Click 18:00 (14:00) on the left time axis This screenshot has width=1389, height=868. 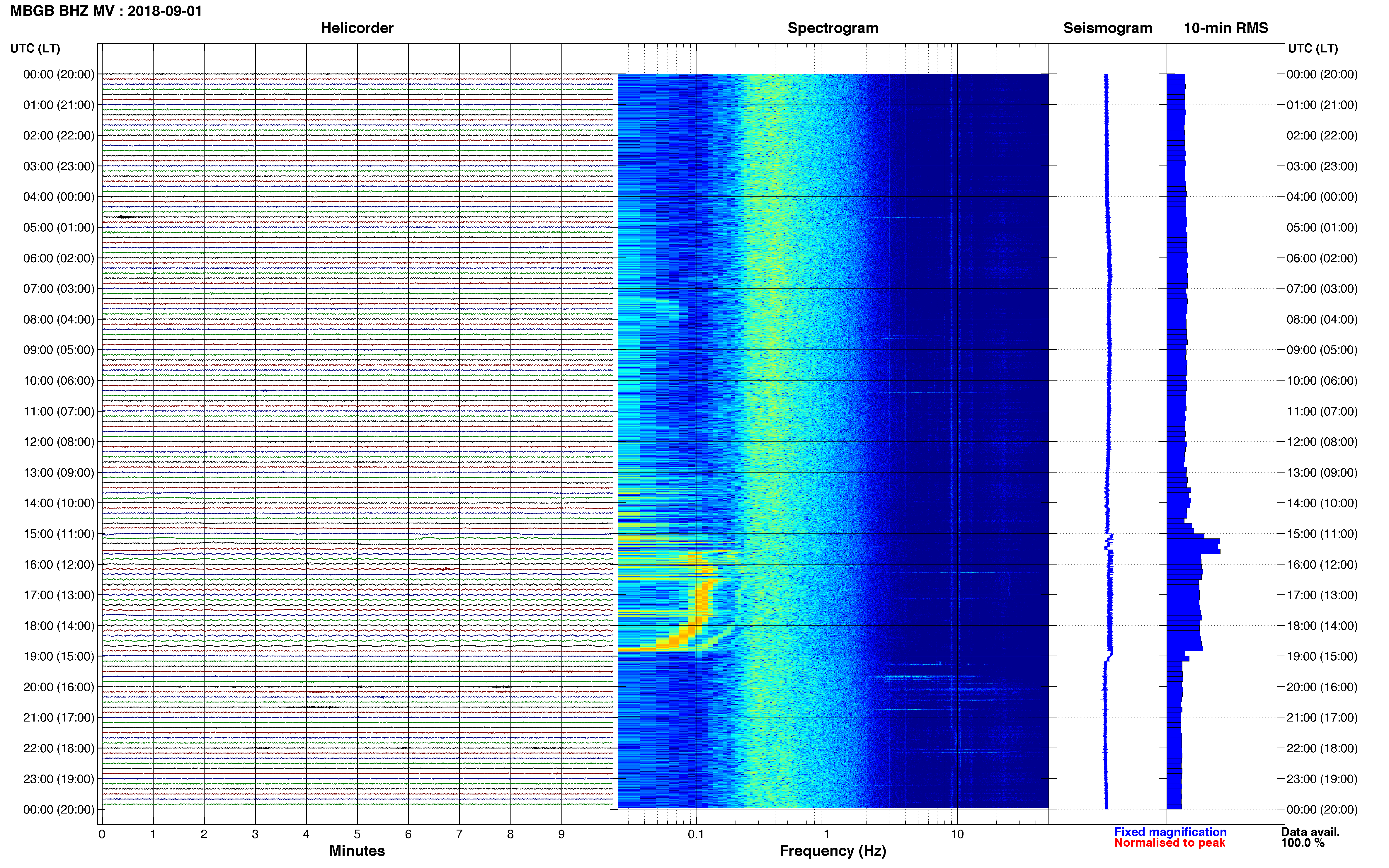[59, 626]
